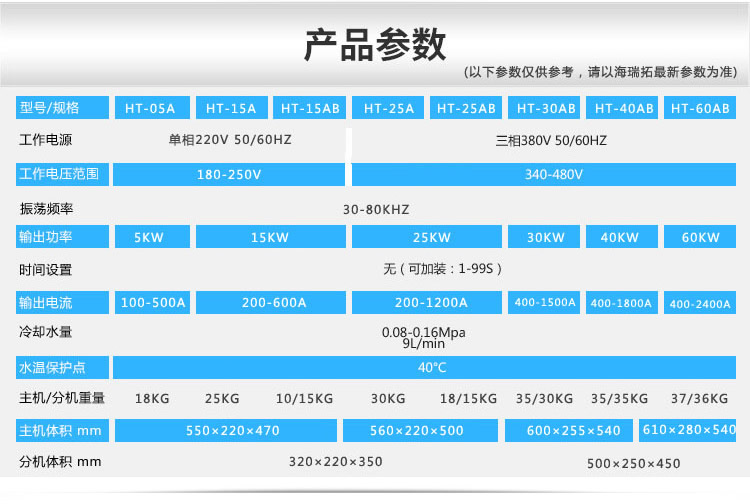This screenshot has width=750, height=504.
Task: Select the 5KW output power cell
Action: (150, 238)
